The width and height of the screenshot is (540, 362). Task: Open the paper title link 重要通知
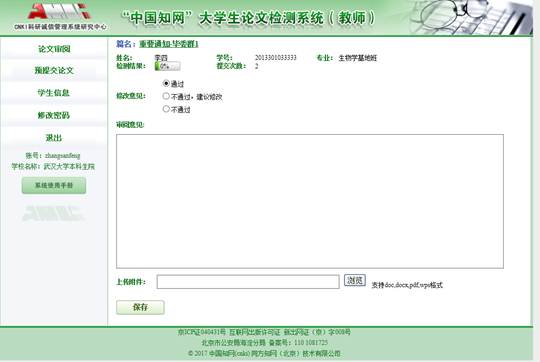pyautogui.click(x=169, y=44)
